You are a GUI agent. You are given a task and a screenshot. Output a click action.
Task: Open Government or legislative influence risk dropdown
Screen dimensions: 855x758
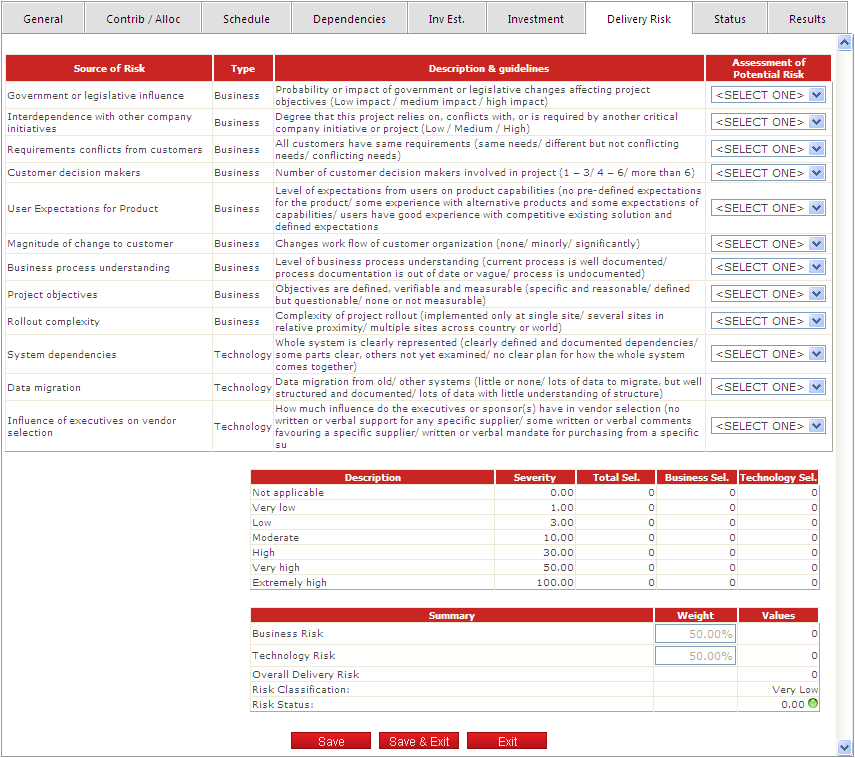coord(767,95)
